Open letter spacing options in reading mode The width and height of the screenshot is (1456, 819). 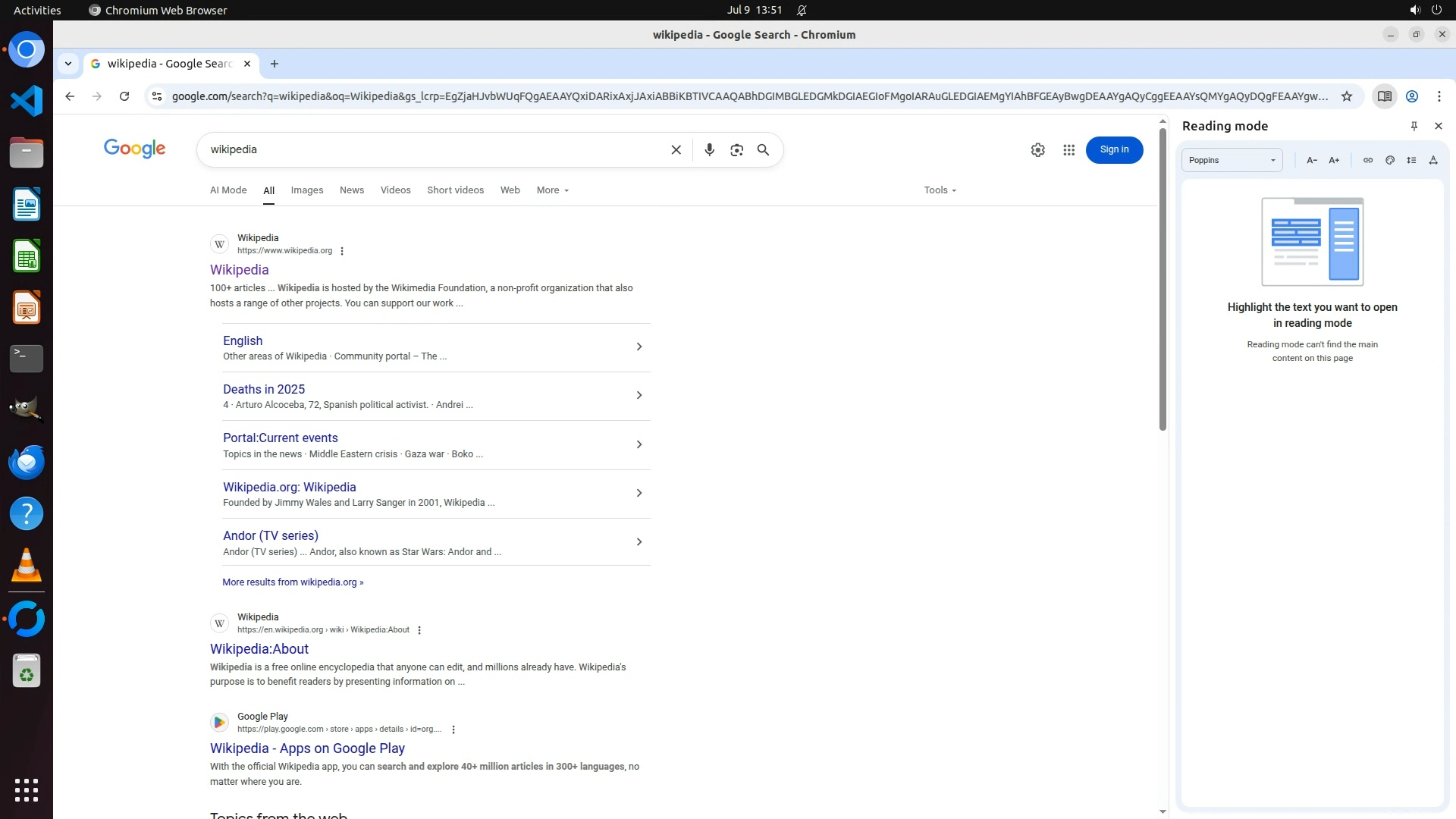pos(1433,160)
